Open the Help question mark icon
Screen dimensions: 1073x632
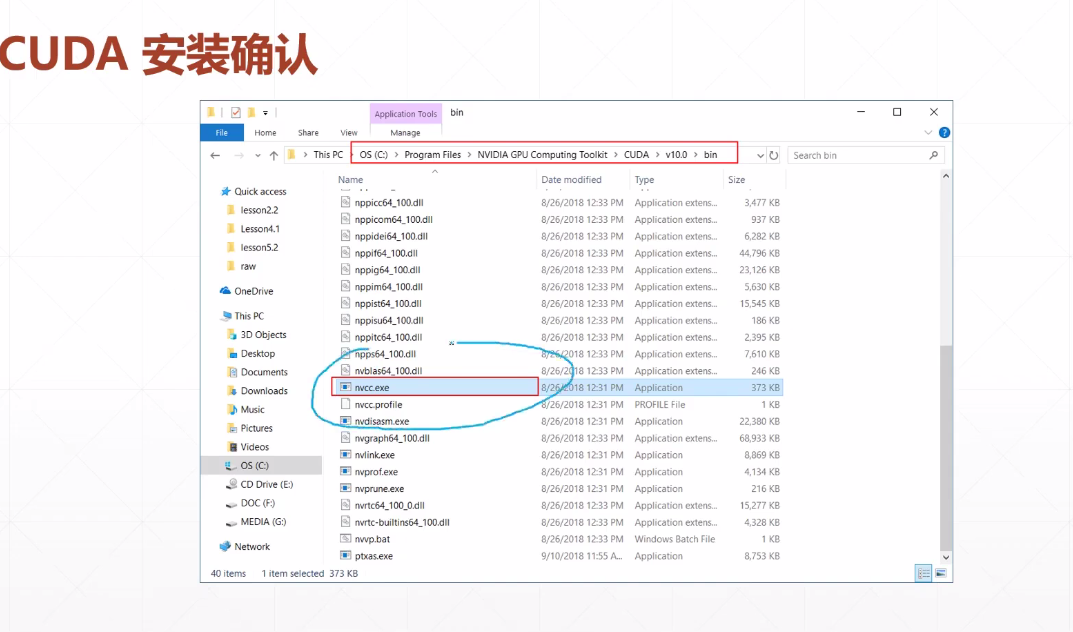click(x=944, y=133)
